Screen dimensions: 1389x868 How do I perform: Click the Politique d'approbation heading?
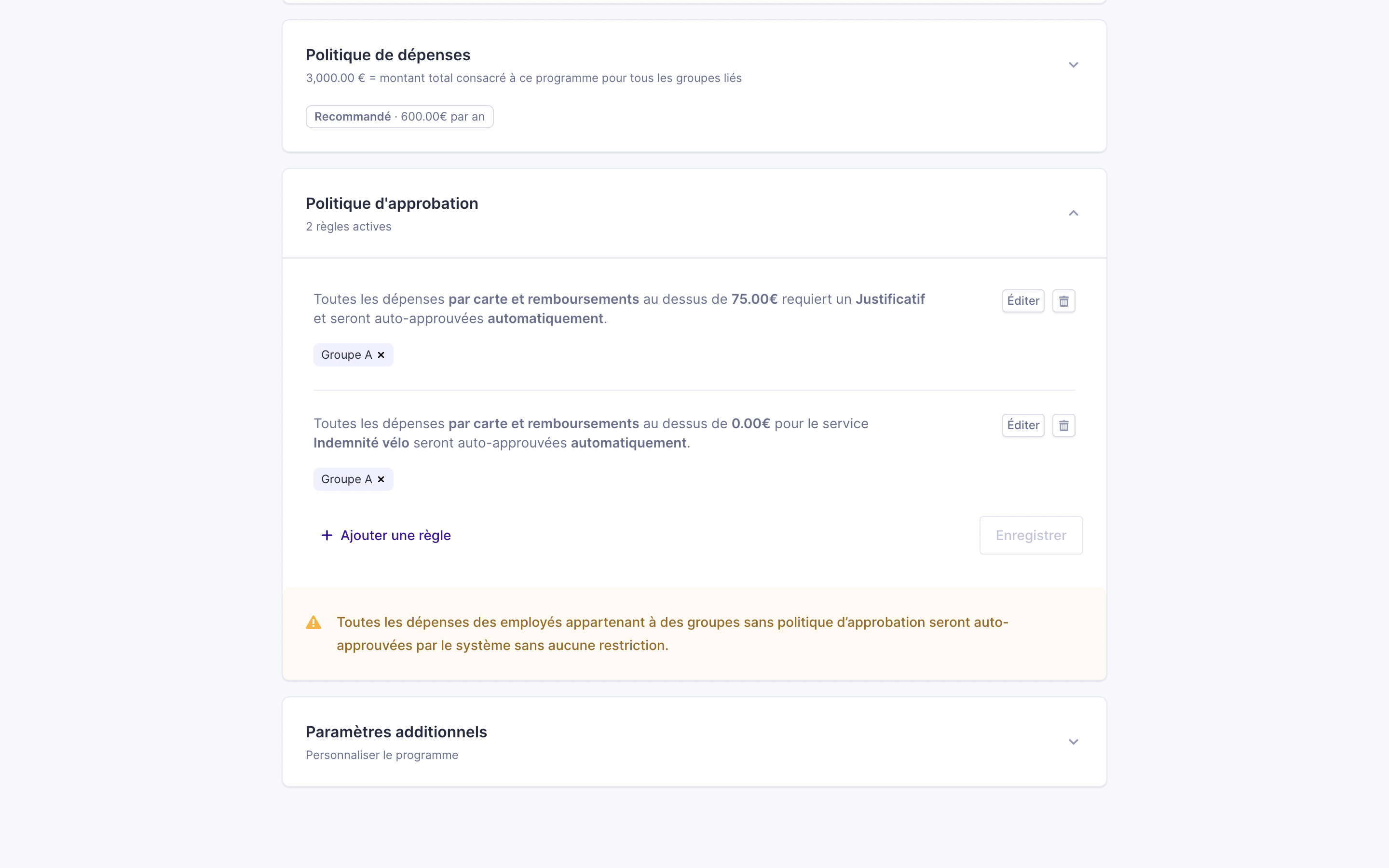tap(392, 204)
